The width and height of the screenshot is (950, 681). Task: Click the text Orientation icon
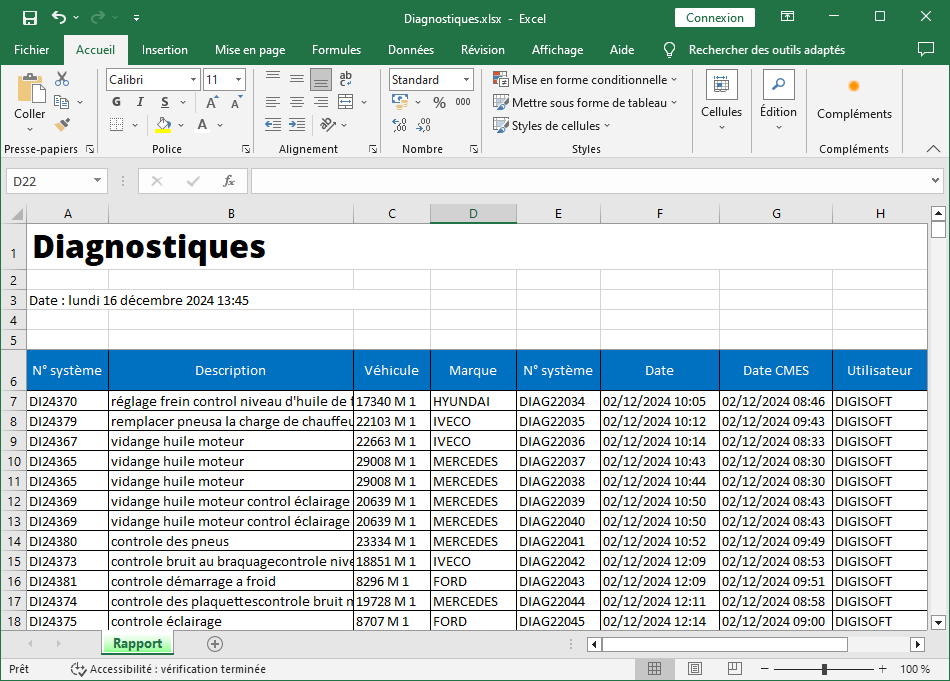coord(328,125)
